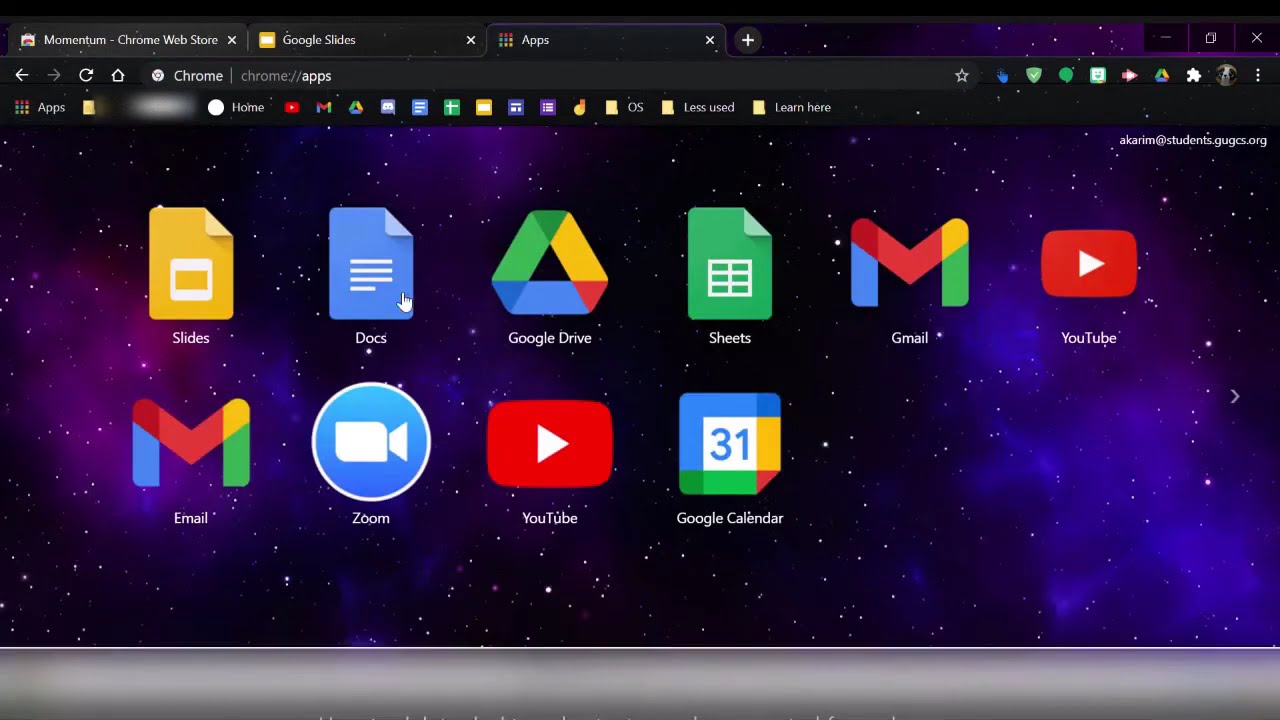The height and width of the screenshot is (720, 1280).
Task: Close the Google Slides tab
Action: (471, 40)
